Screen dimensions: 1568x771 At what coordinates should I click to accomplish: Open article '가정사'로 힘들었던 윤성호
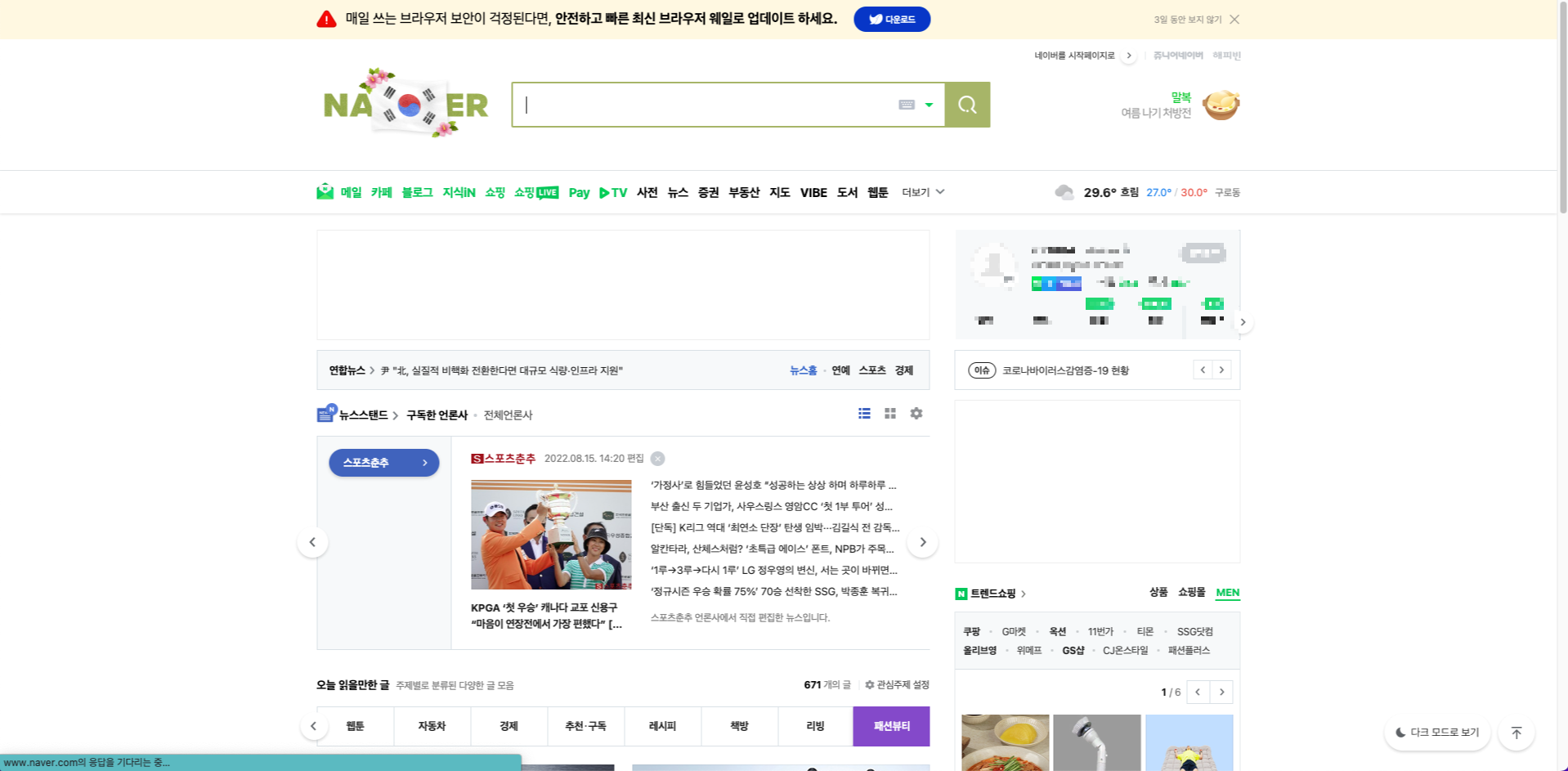773,485
